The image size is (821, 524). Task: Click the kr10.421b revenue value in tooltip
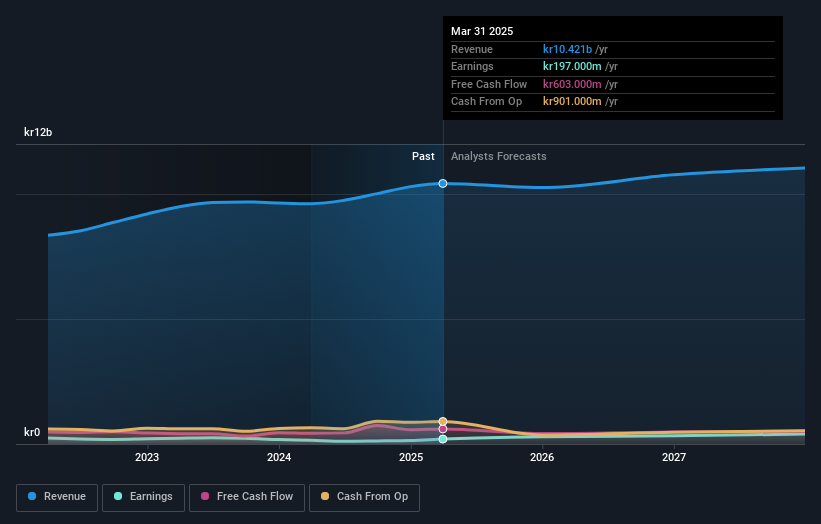pos(568,49)
